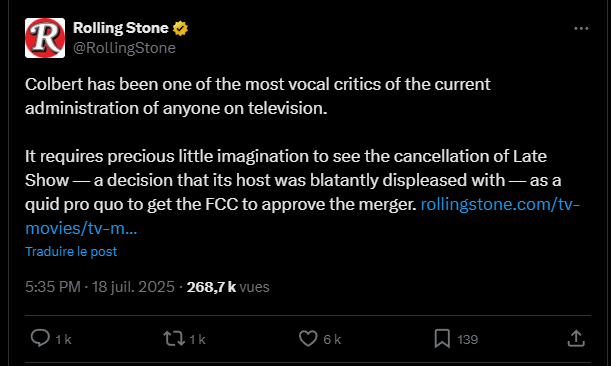
Task: Click the Rolling Stone profile avatar
Action: coord(45,38)
